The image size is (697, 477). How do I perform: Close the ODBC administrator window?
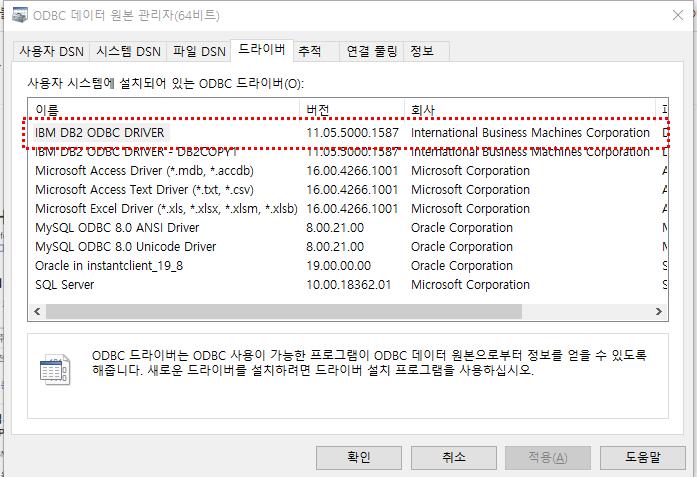coord(678,16)
